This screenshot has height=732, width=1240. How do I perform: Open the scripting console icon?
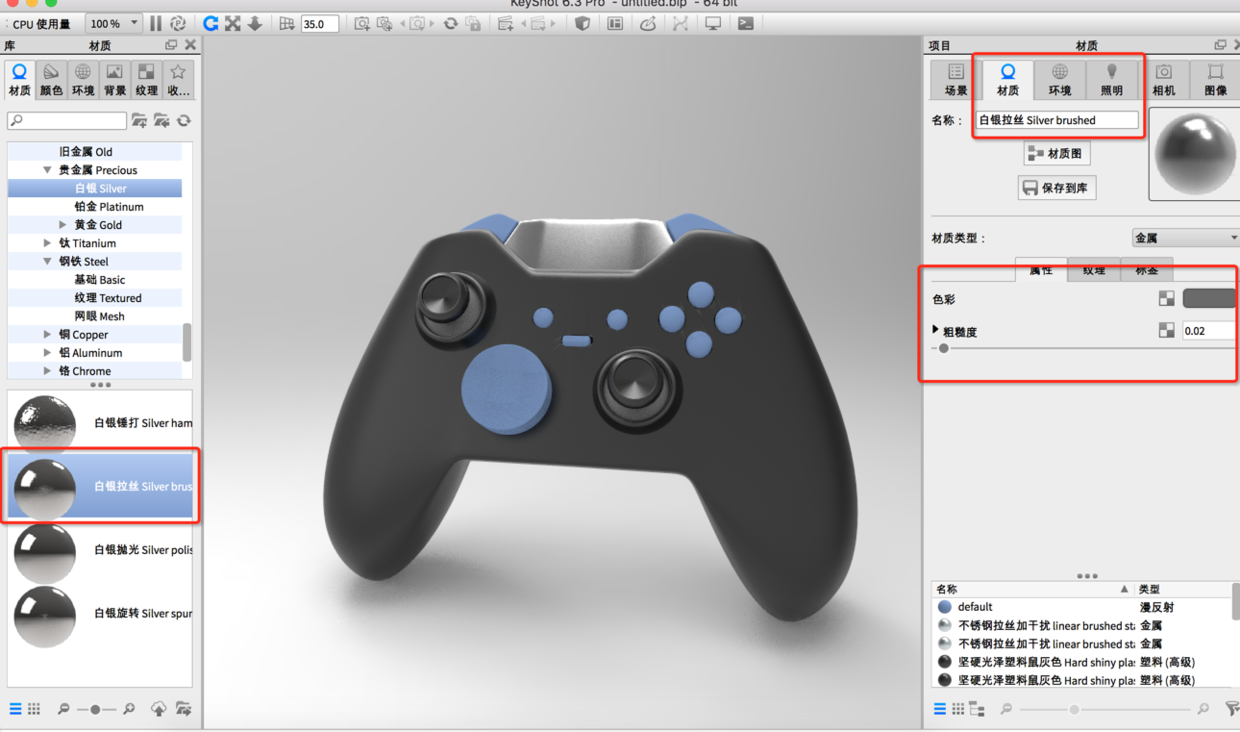(x=746, y=23)
